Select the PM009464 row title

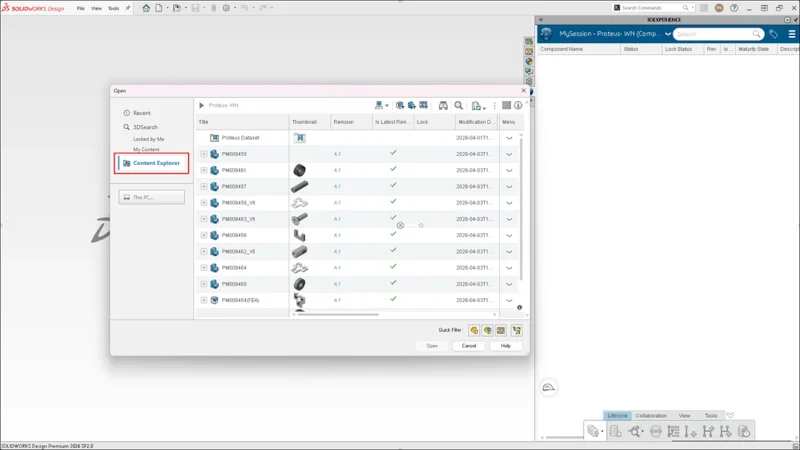pyautogui.click(x=234, y=268)
